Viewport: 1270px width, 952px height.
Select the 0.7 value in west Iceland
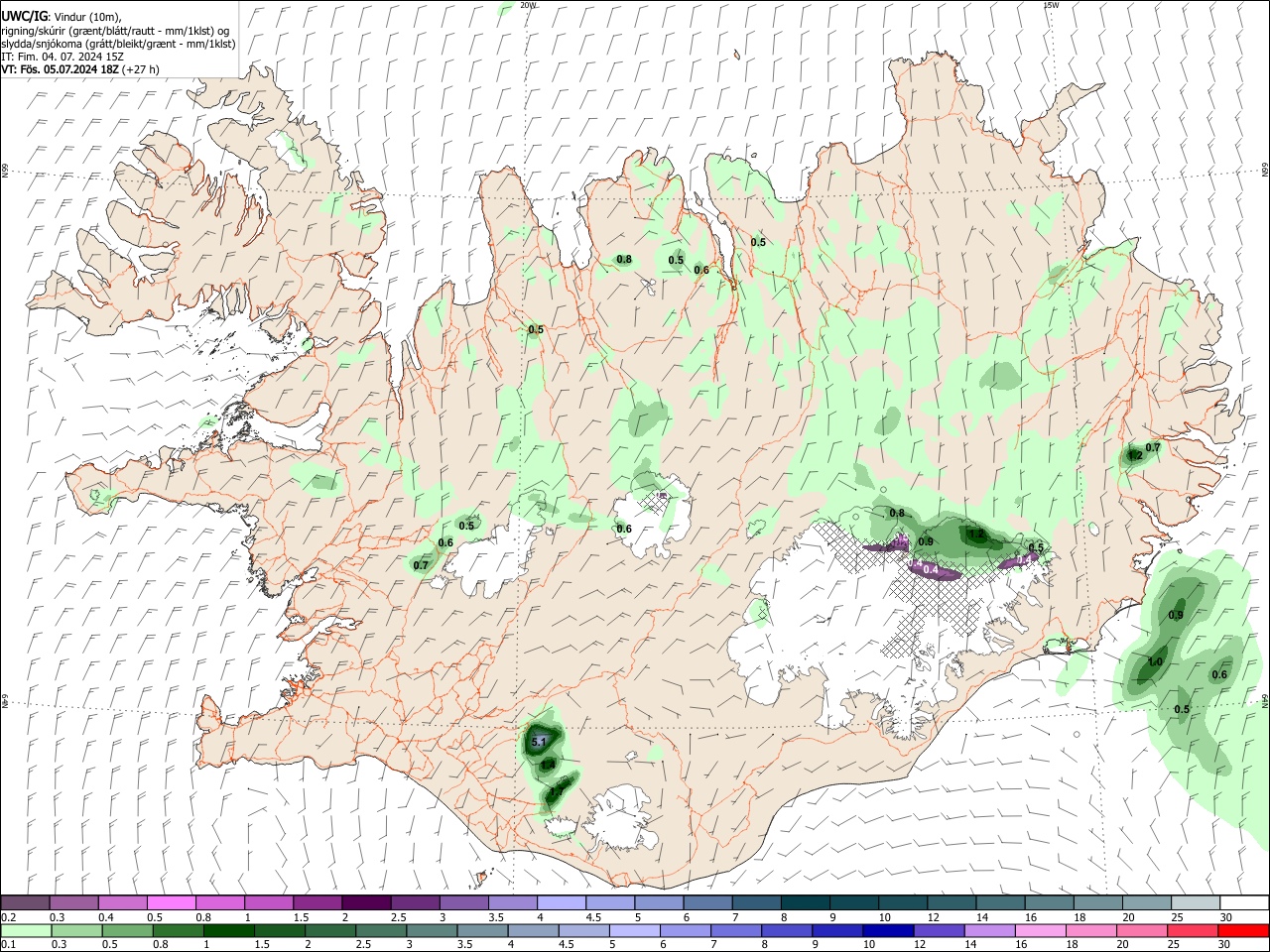421,565
